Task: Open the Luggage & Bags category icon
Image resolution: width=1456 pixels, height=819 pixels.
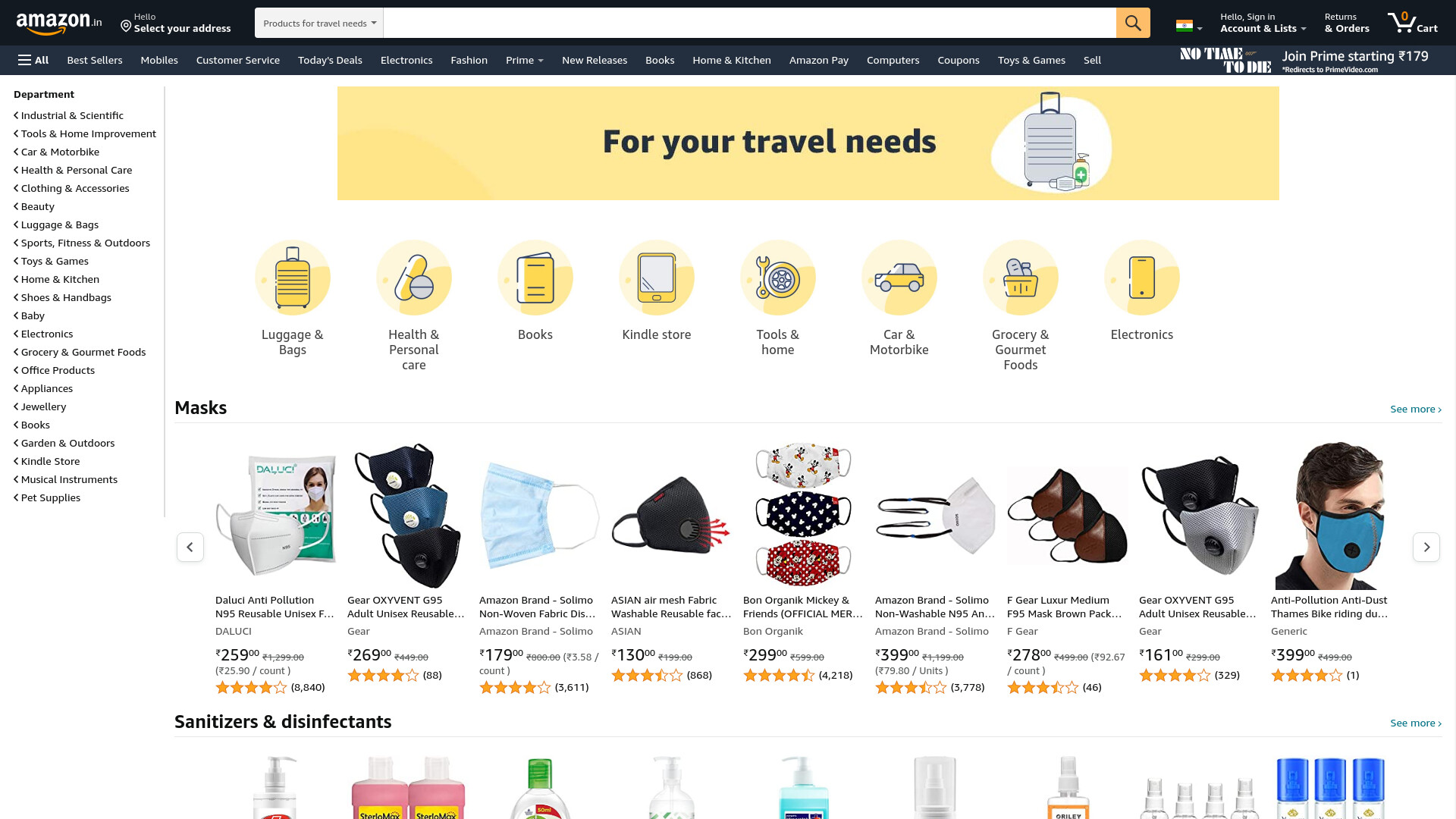Action: 293,278
